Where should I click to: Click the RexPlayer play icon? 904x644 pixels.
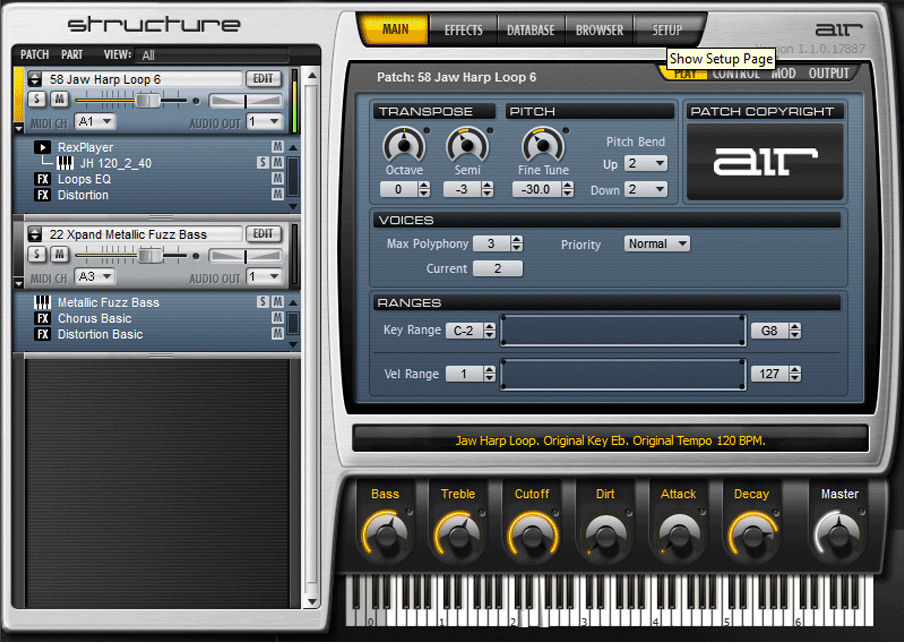(x=42, y=148)
